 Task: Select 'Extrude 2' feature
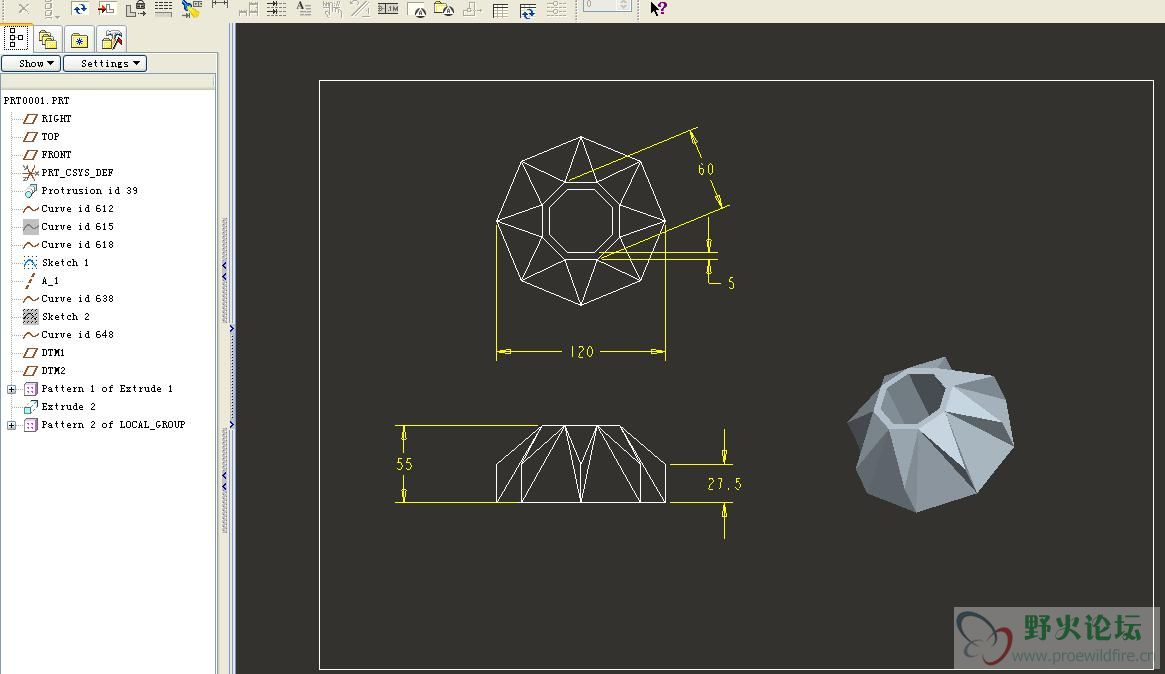pos(68,407)
